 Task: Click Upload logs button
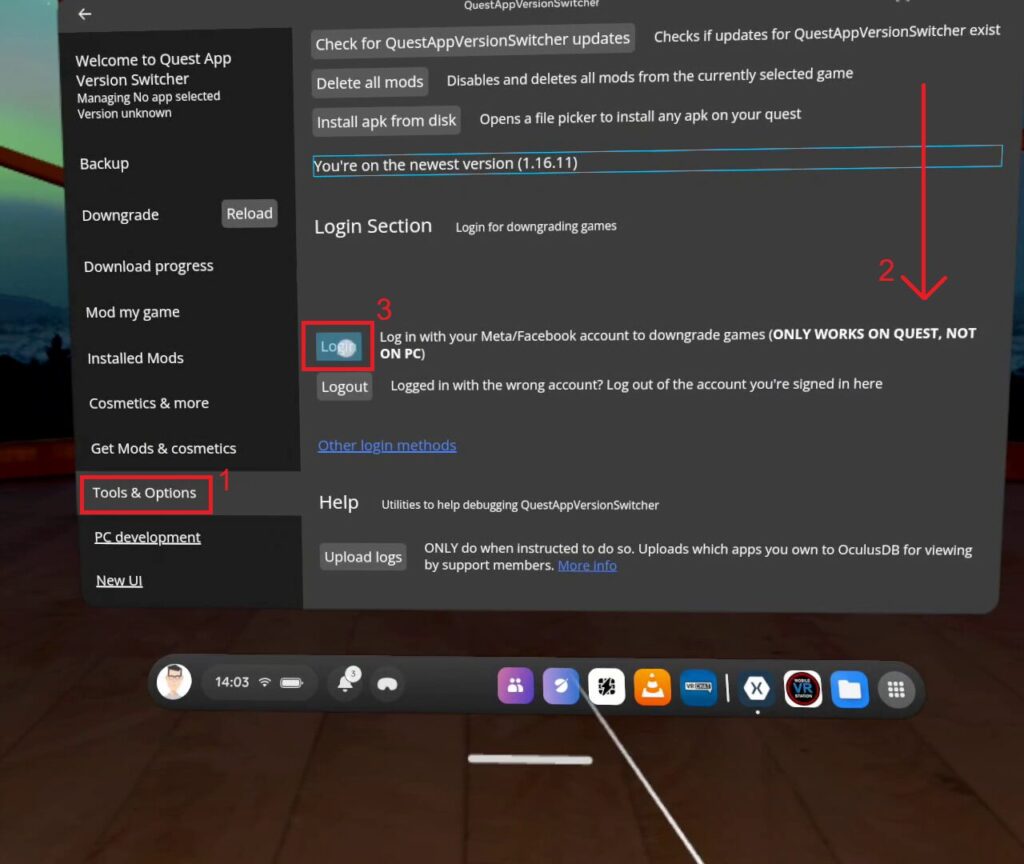click(363, 556)
